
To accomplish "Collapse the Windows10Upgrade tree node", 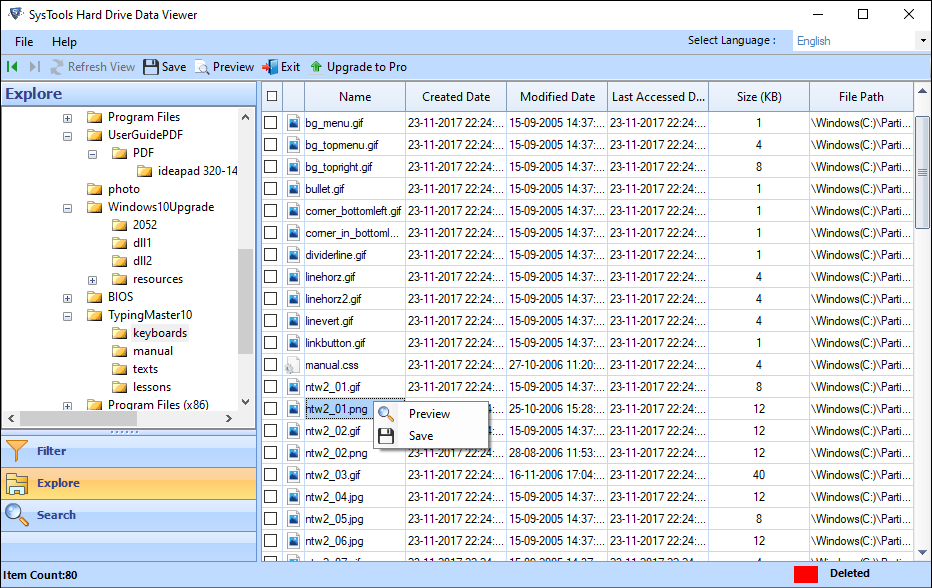I will point(68,208).
